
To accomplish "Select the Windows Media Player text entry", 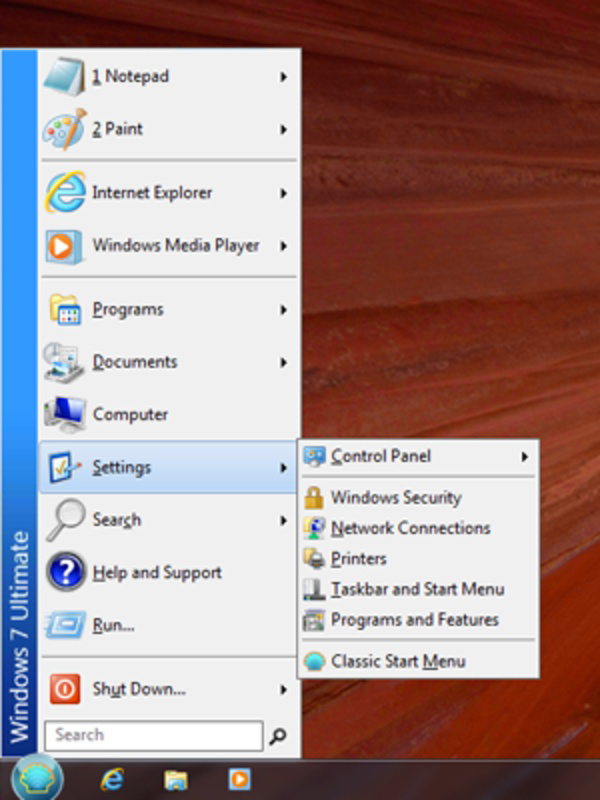I will (176, 246).
